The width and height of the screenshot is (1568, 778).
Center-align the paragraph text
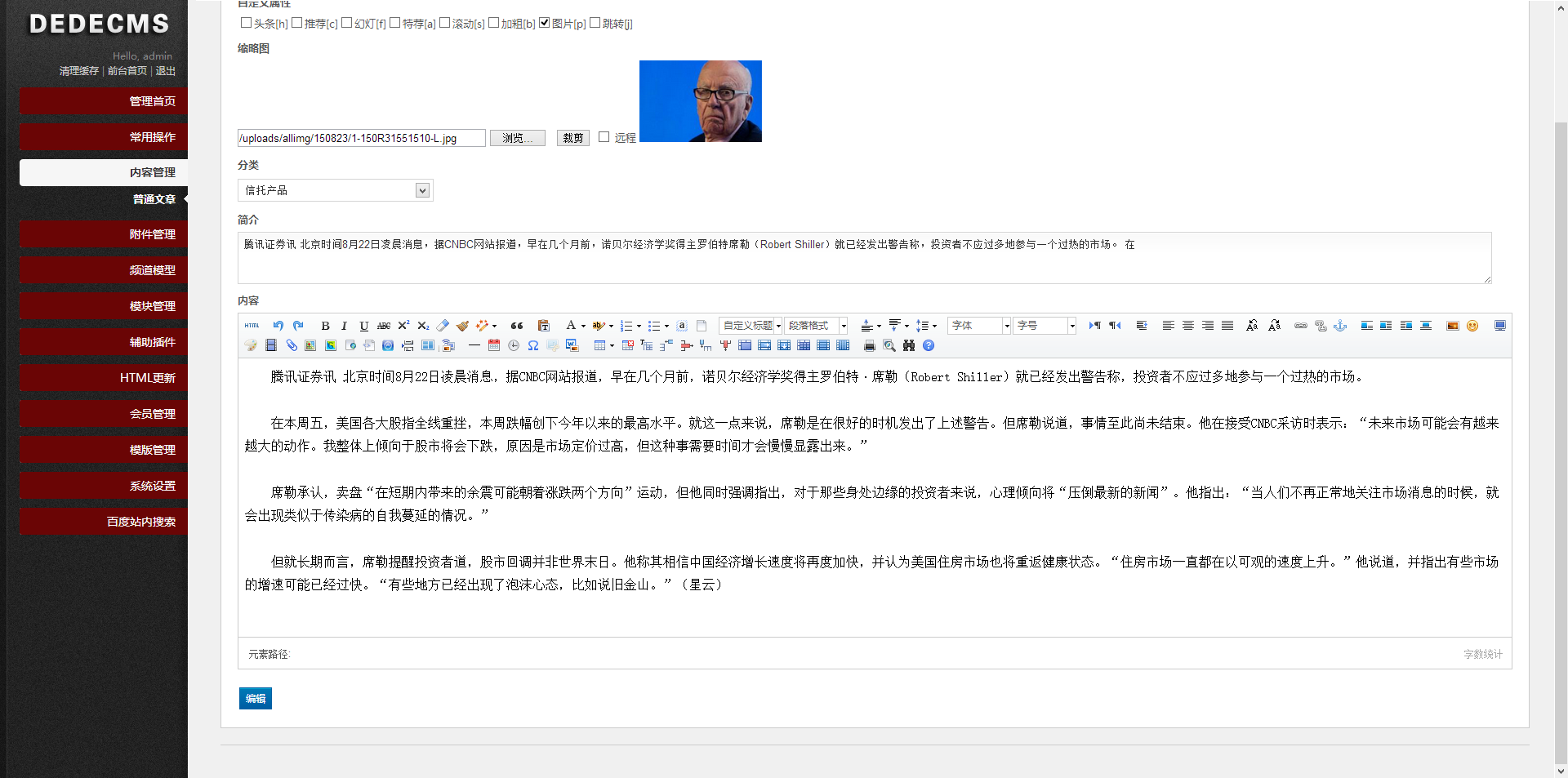1188,326
